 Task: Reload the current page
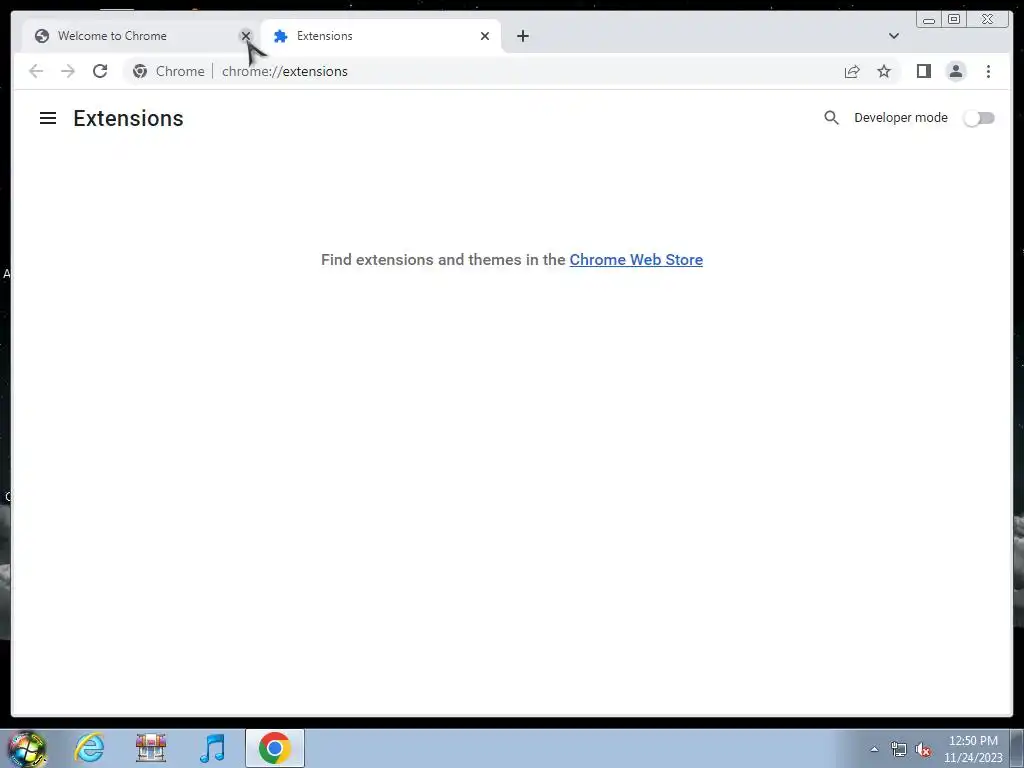100,71
